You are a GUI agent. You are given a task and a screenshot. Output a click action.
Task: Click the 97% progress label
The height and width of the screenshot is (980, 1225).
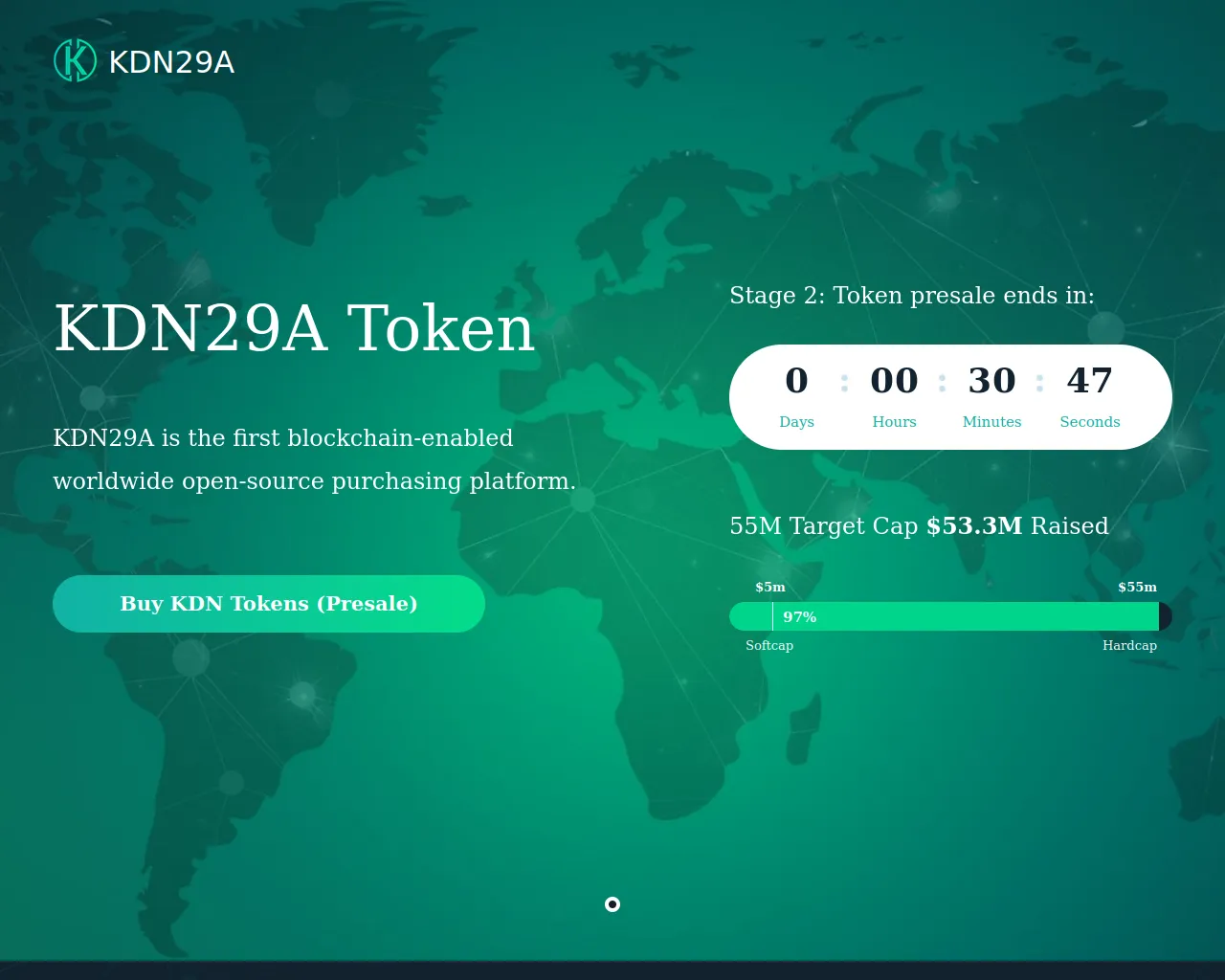[x=799, y=617]
